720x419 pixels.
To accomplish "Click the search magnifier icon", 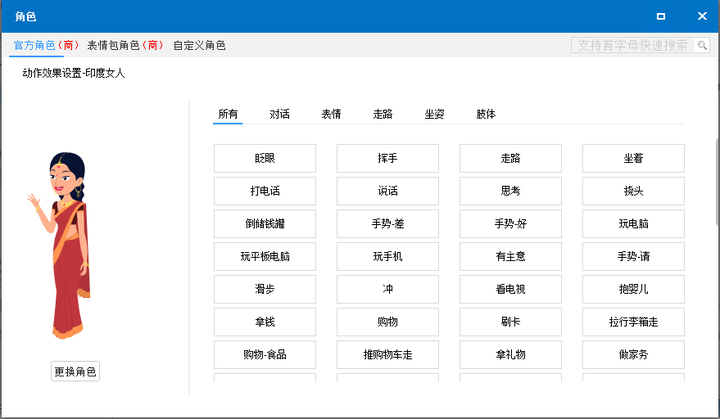I will point(702,45).
